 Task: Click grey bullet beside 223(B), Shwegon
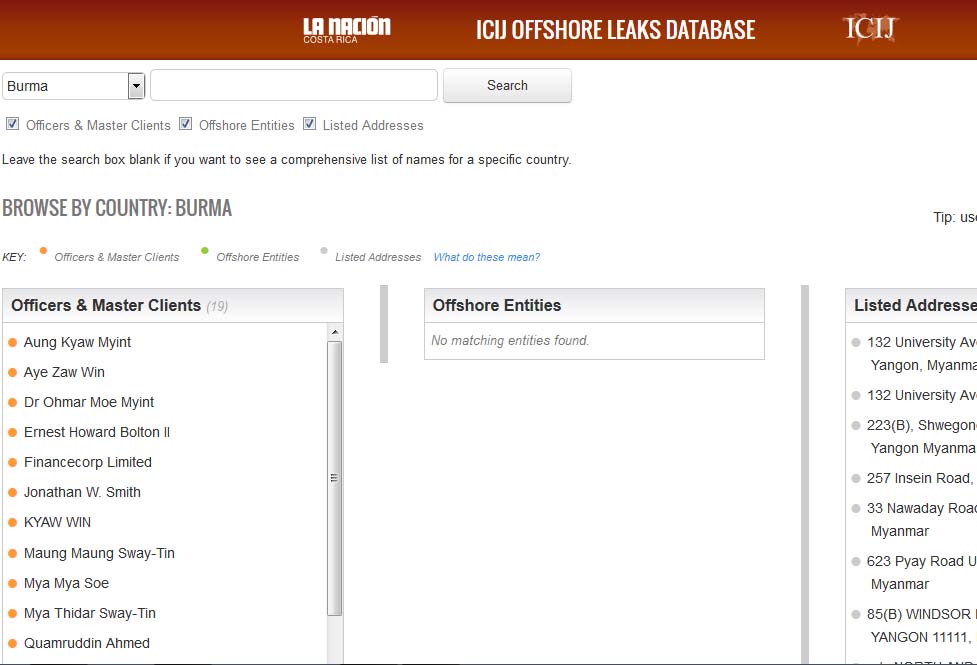coord(856,426)
